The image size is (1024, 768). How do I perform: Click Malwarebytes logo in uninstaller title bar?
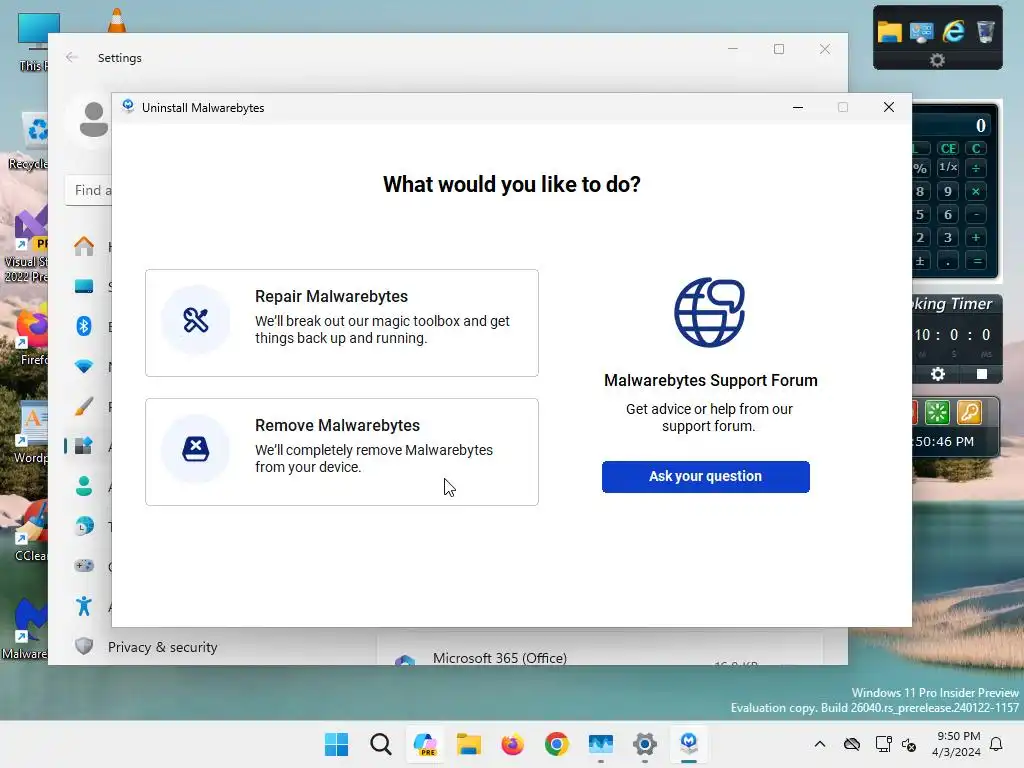[128, 106]
